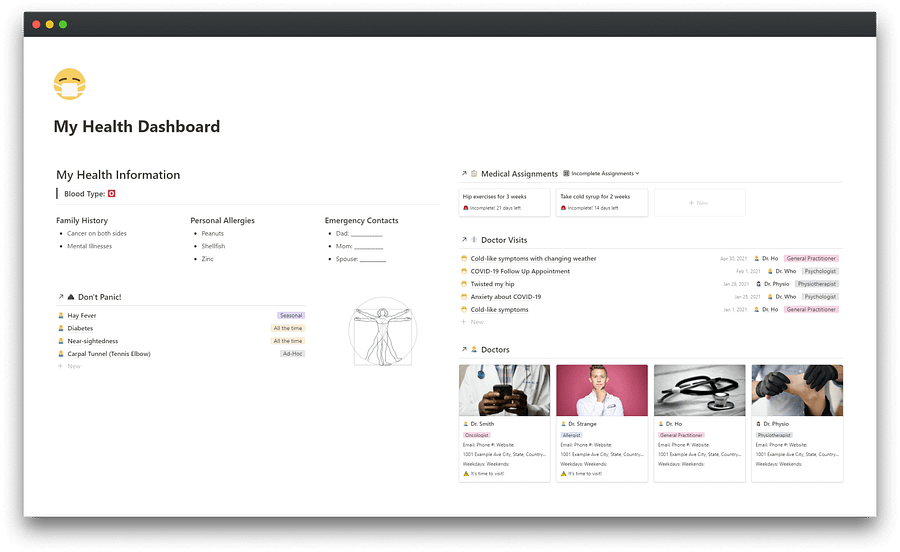Click the person icon beside Dr. Physio card title
Screen dimensions: 900x552
click(x=759, y=423)
